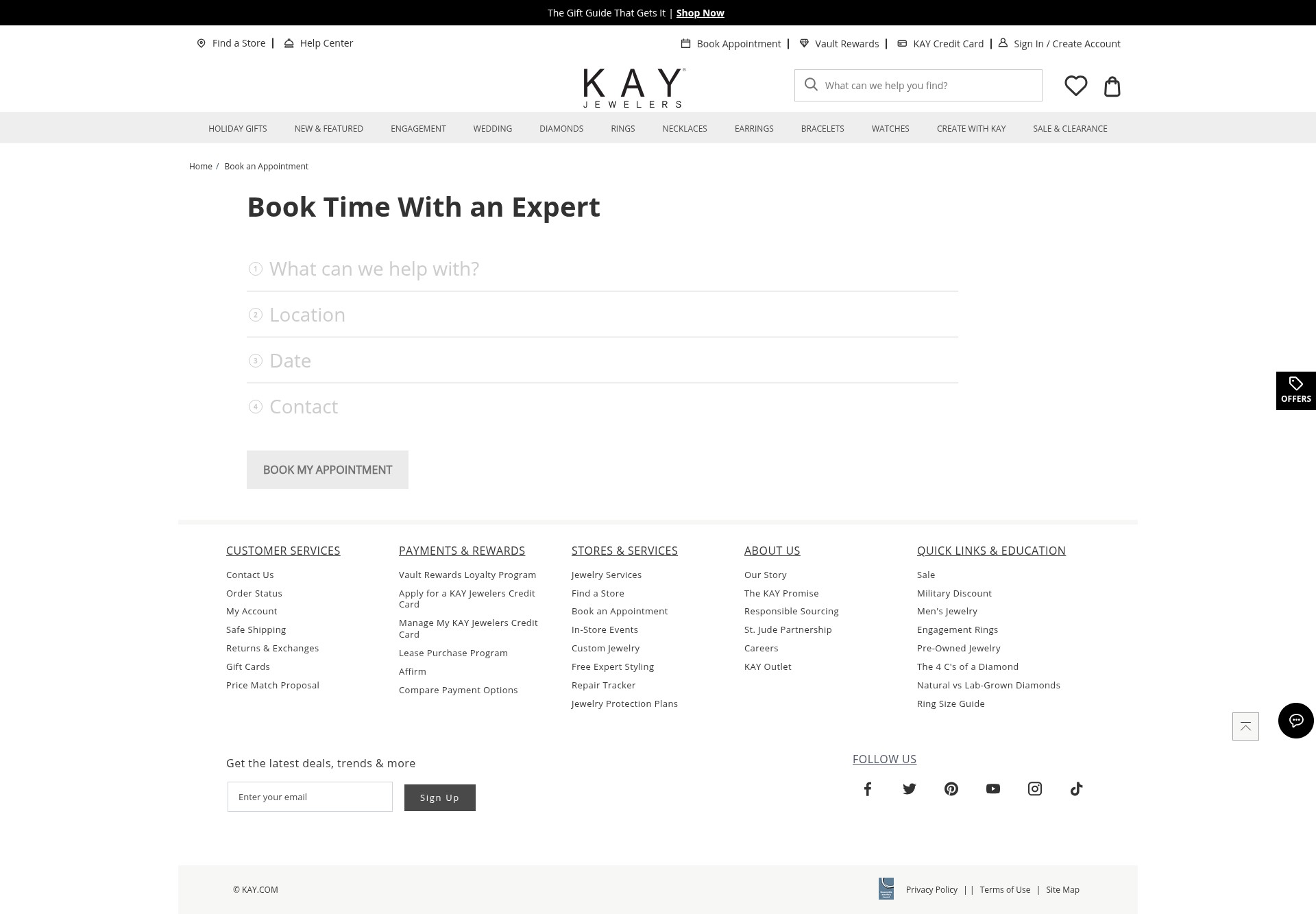The height and width of the screenshot is (914, 1316).
Task: Click the Customer Services footer heading
Action: point(283,551)
